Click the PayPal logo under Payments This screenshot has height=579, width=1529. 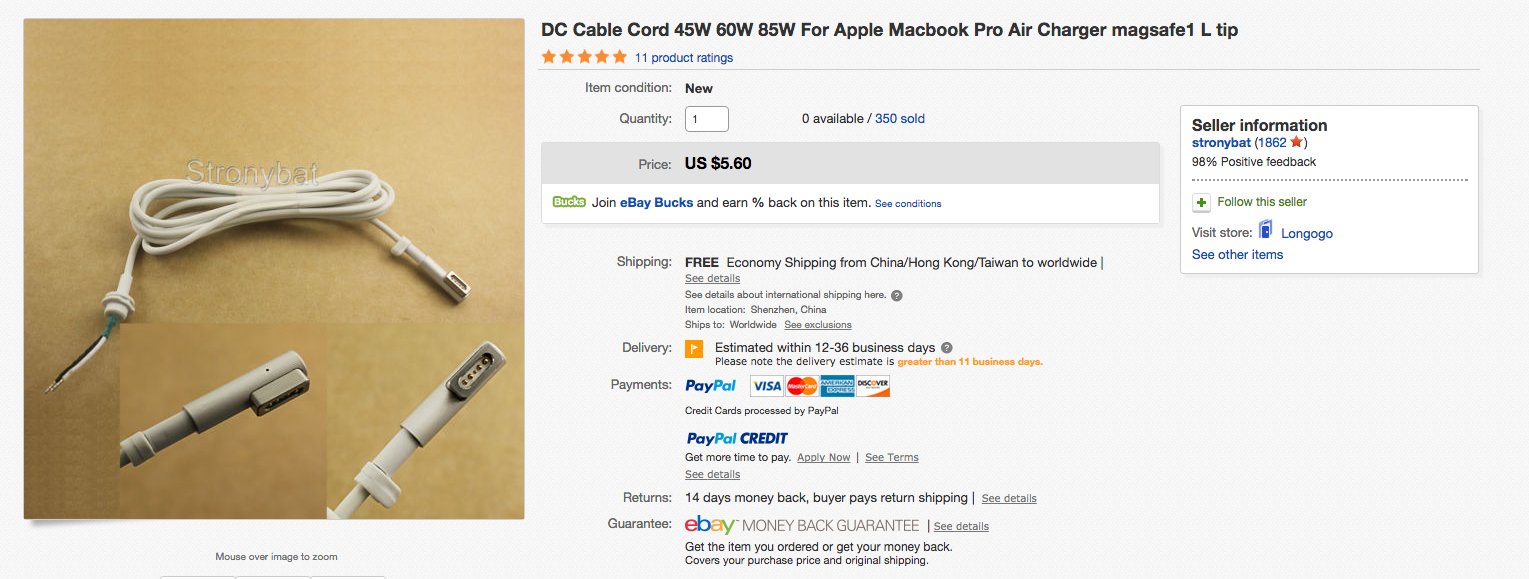pyautogui.click(x=710, y=386)
